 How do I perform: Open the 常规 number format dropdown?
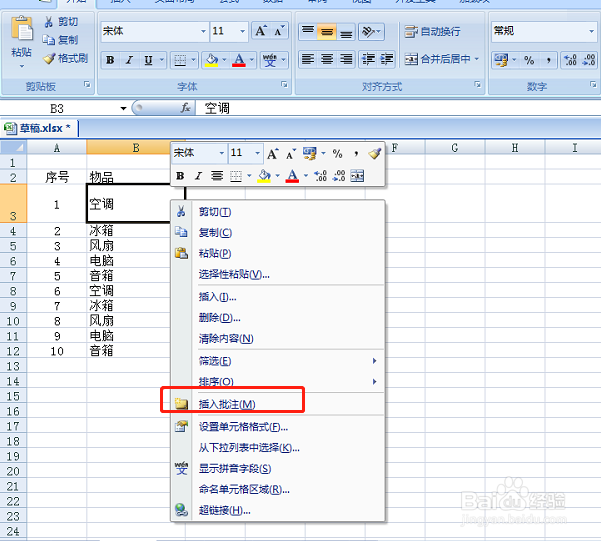tap(591, 31)
